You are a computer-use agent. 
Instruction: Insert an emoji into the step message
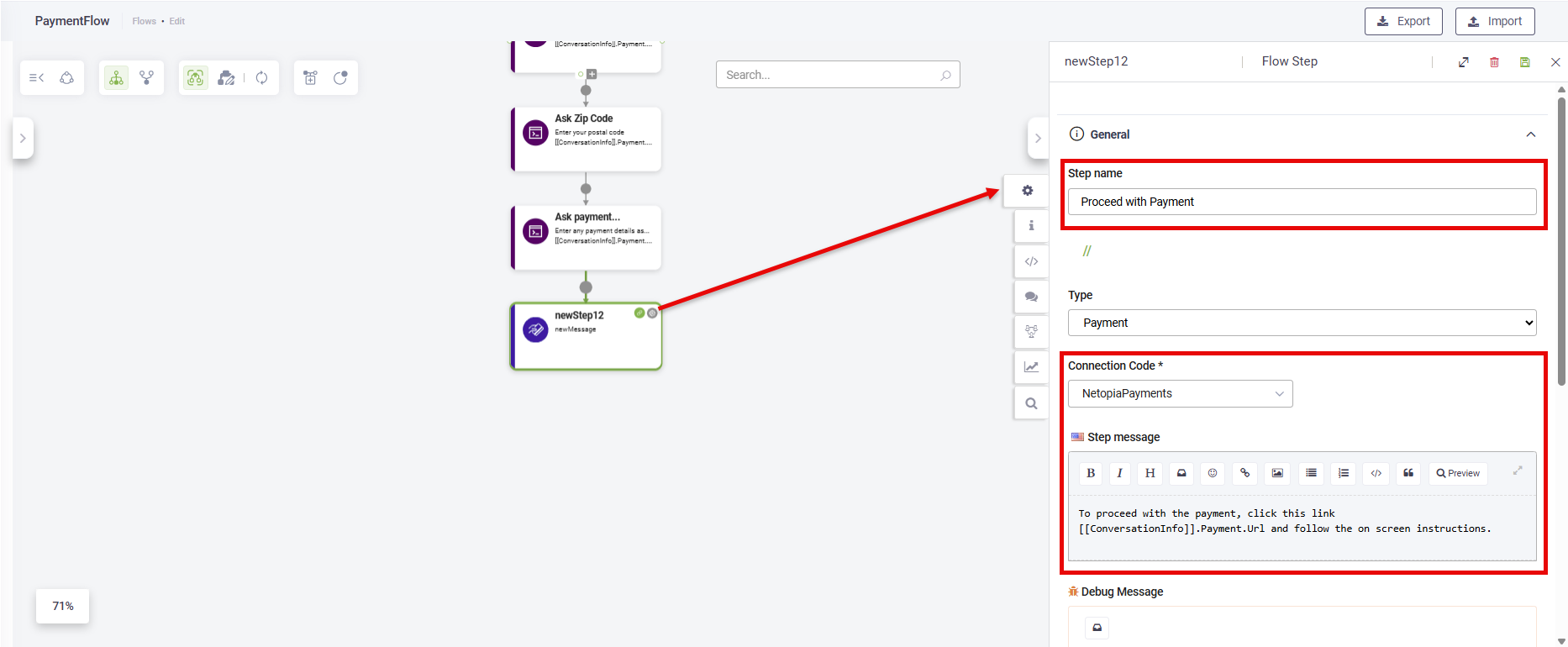[x=1213, y=473]
